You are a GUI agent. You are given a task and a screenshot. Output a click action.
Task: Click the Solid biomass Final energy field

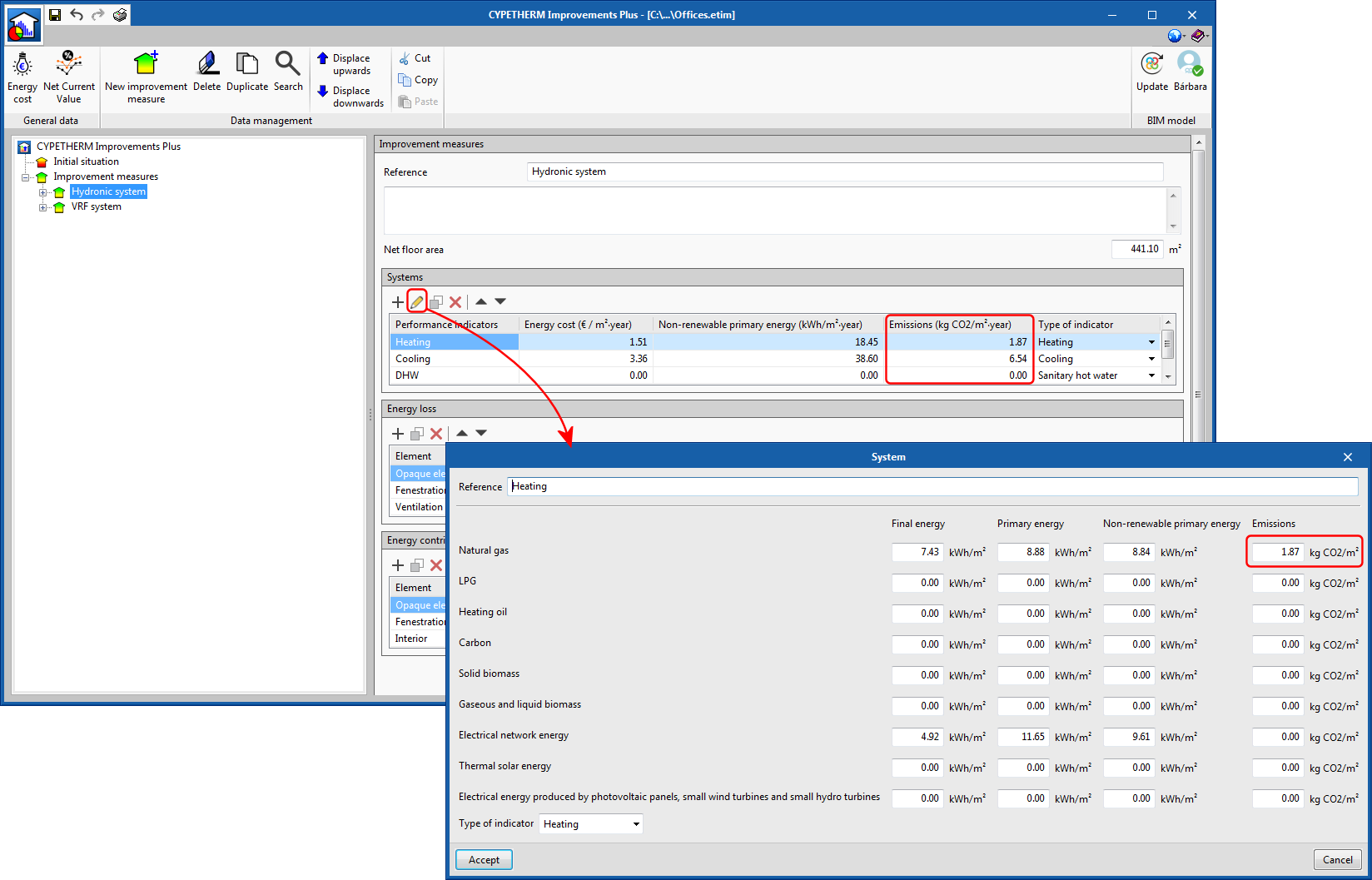click(917, 675)
